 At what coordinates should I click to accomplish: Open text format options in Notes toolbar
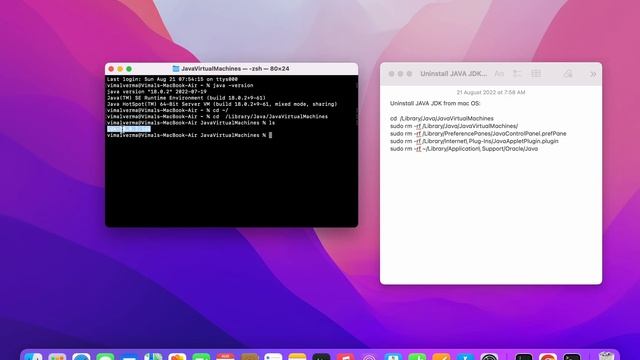click(x=499, y=74)
